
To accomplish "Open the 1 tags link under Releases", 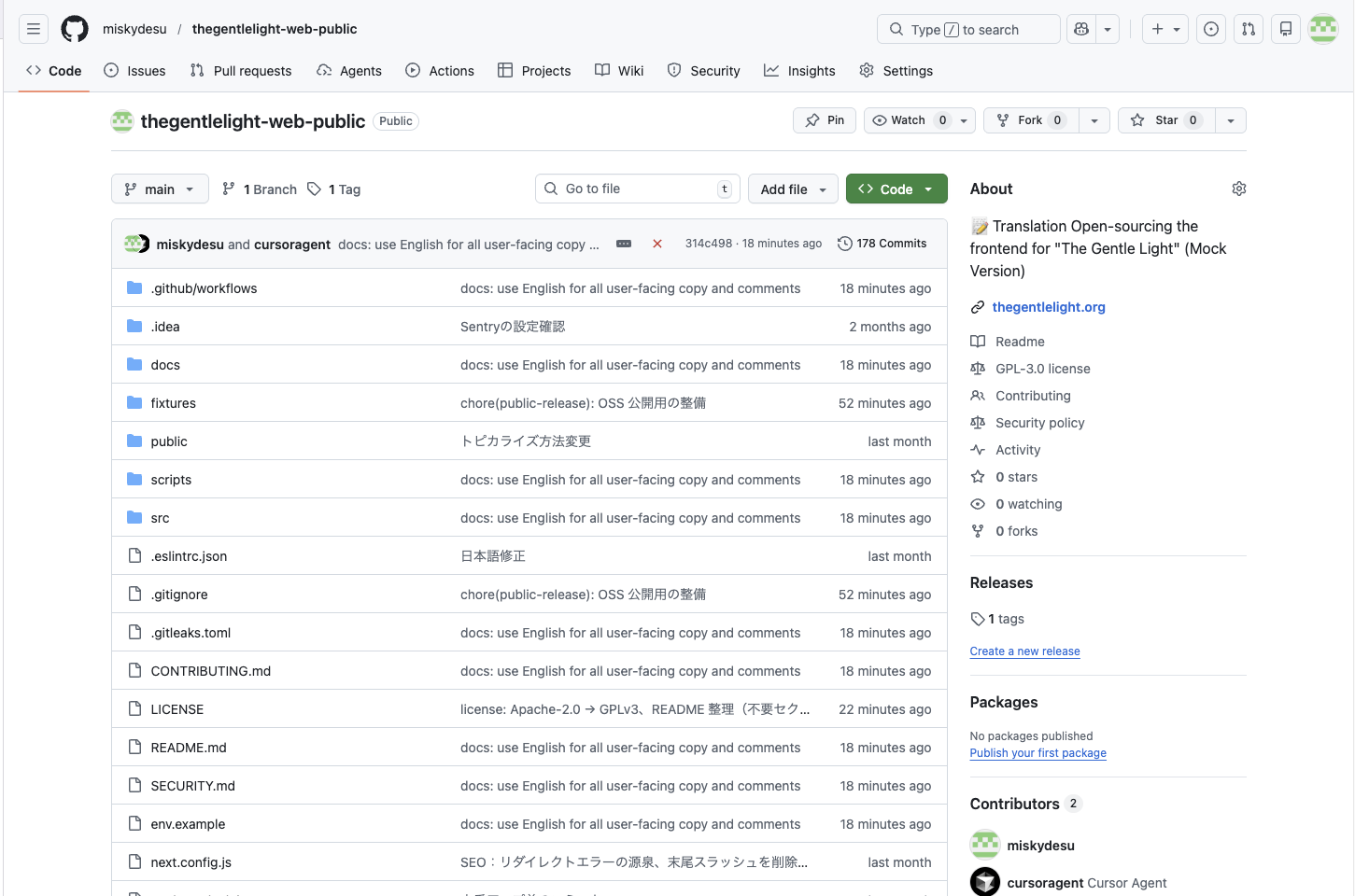I will click(x=997, y=619).
